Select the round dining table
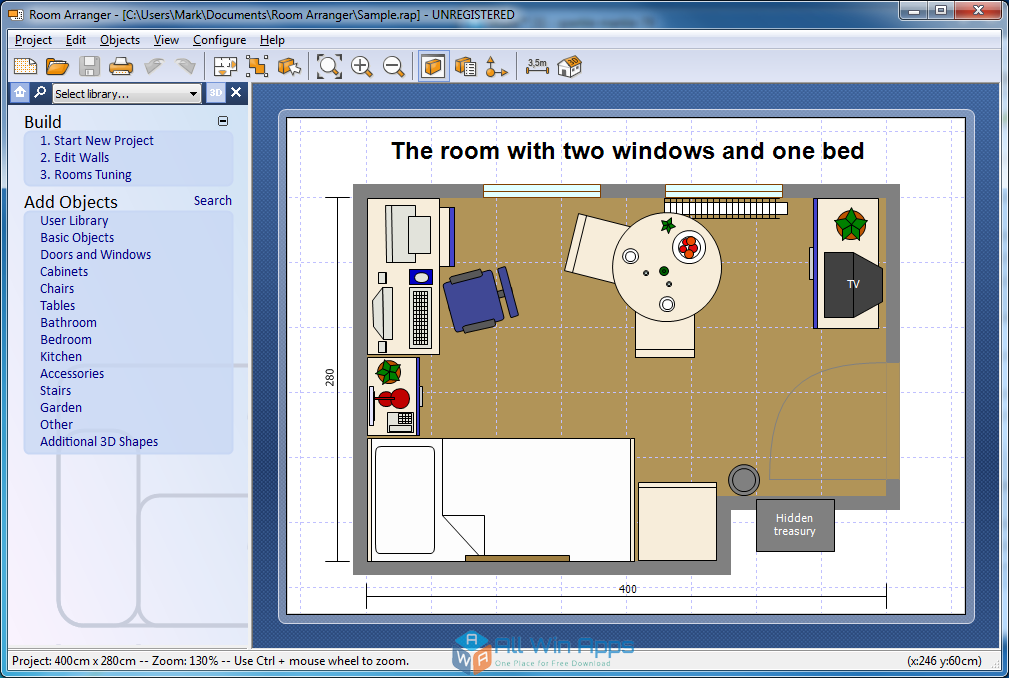1009x678 pixels. [667, 267]
